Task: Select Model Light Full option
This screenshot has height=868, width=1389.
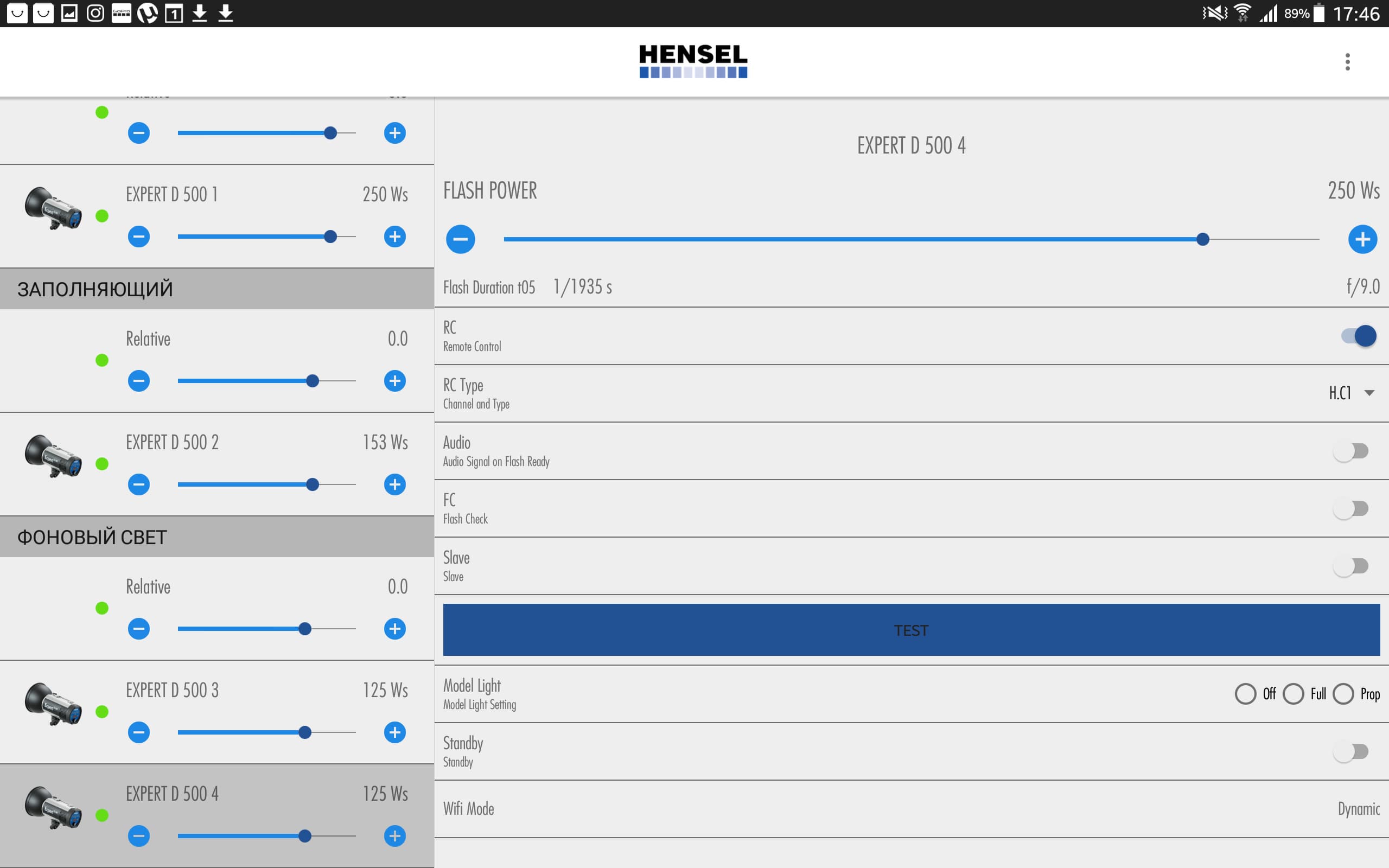Action: 1293,693
